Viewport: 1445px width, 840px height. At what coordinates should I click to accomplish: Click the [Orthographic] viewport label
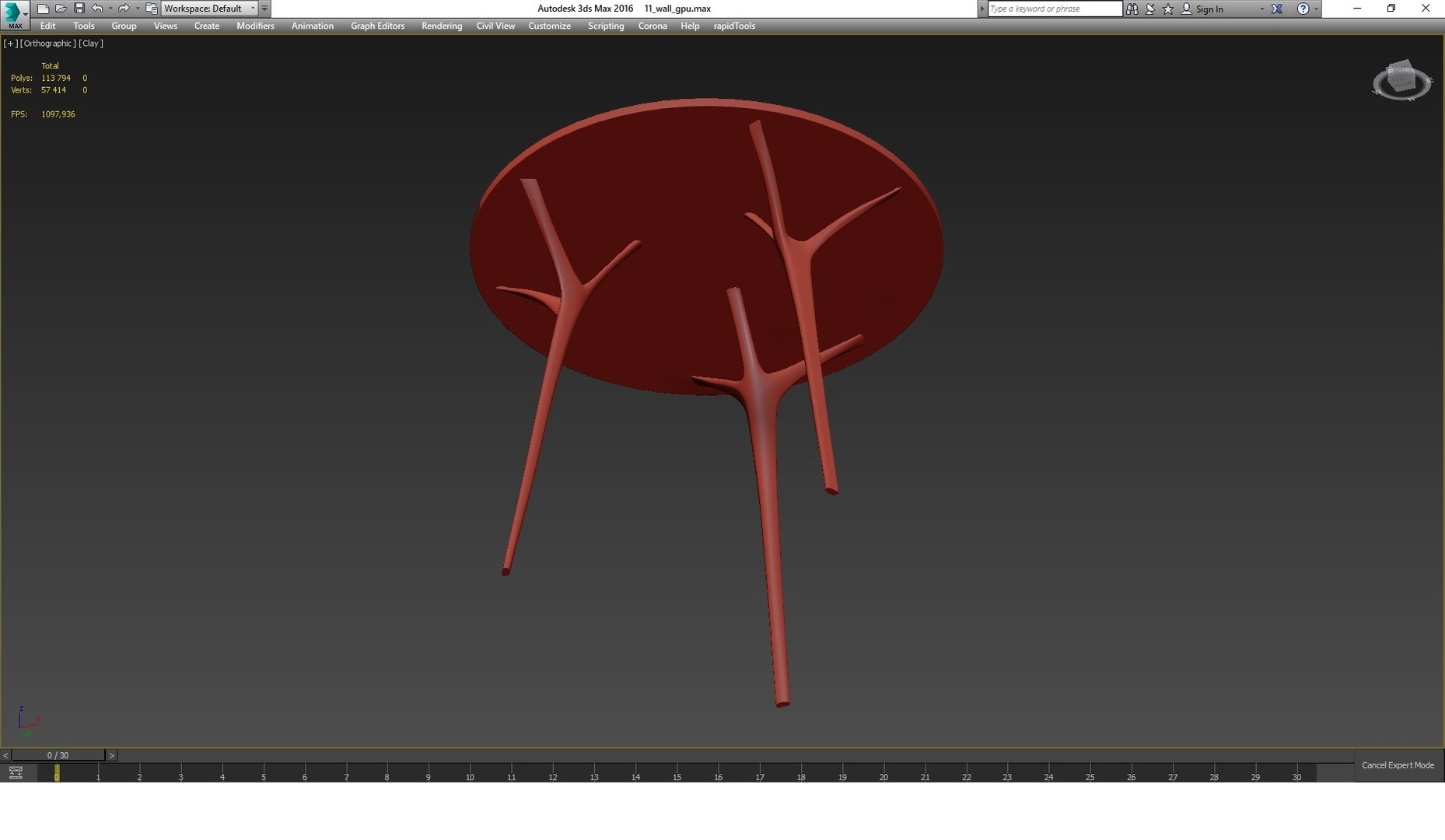[48, 44]
